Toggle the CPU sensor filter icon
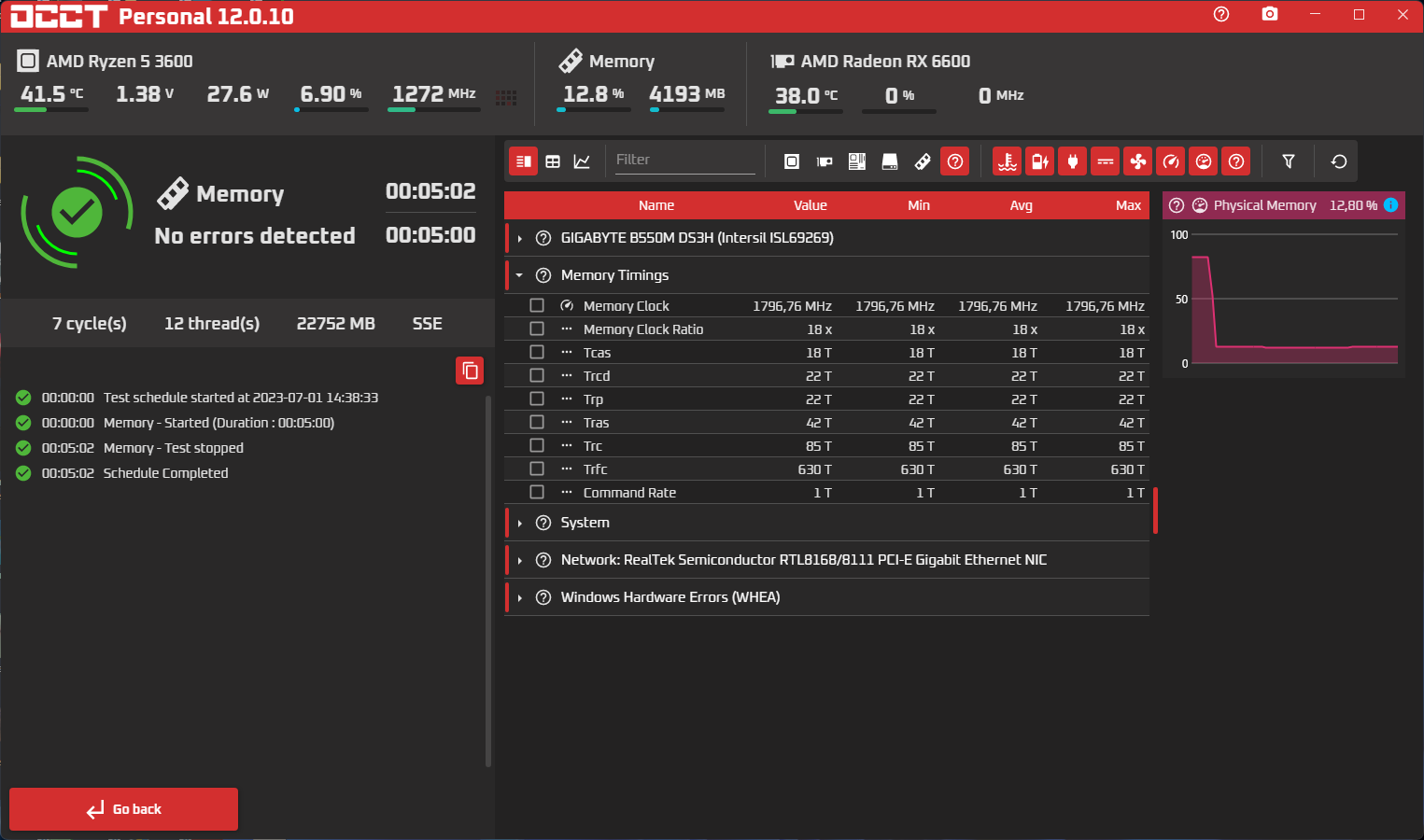The width and height of the screenshot is (1424, 840). click(x=792, y=161)
